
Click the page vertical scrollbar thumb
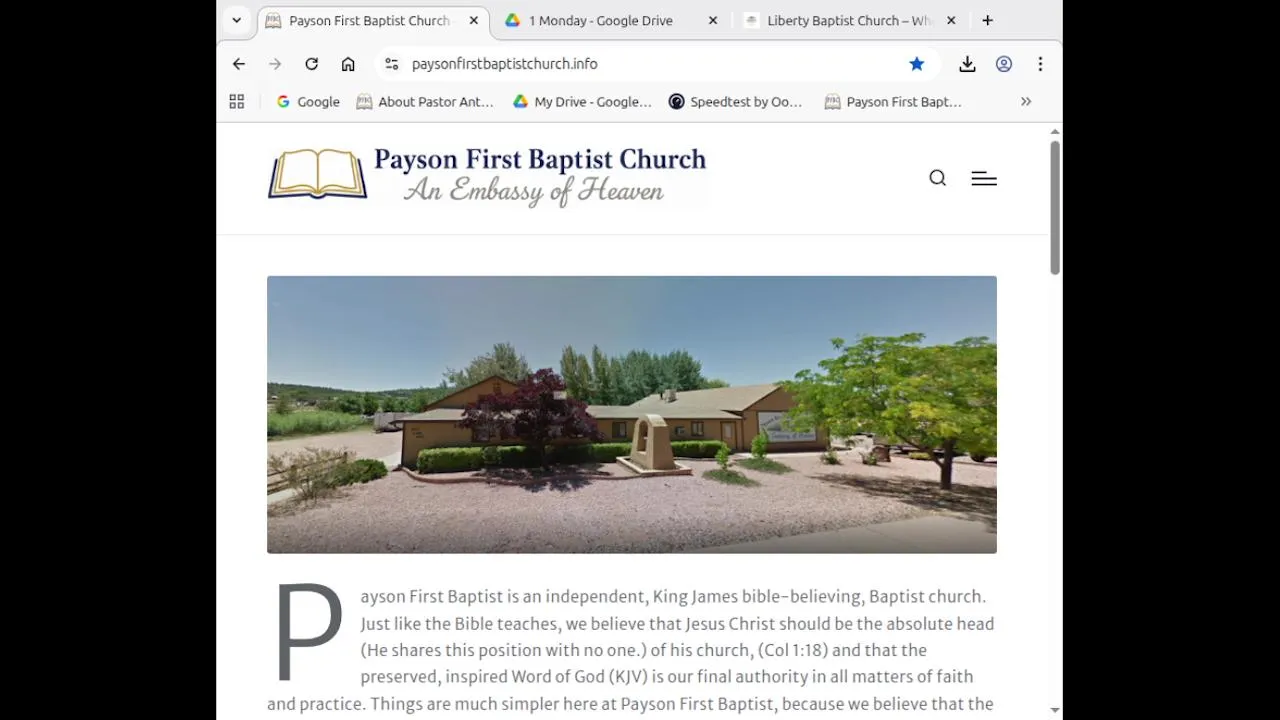tap(1055, 207)
